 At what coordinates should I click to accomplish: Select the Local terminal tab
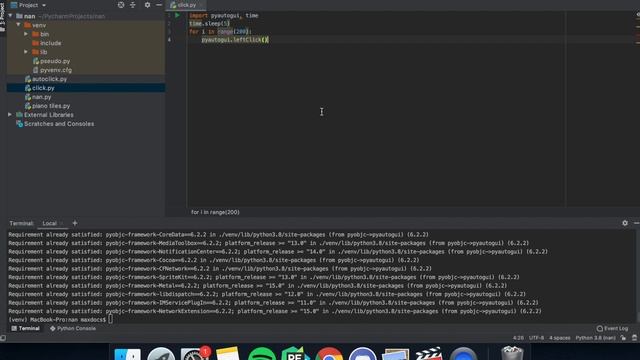49,223
